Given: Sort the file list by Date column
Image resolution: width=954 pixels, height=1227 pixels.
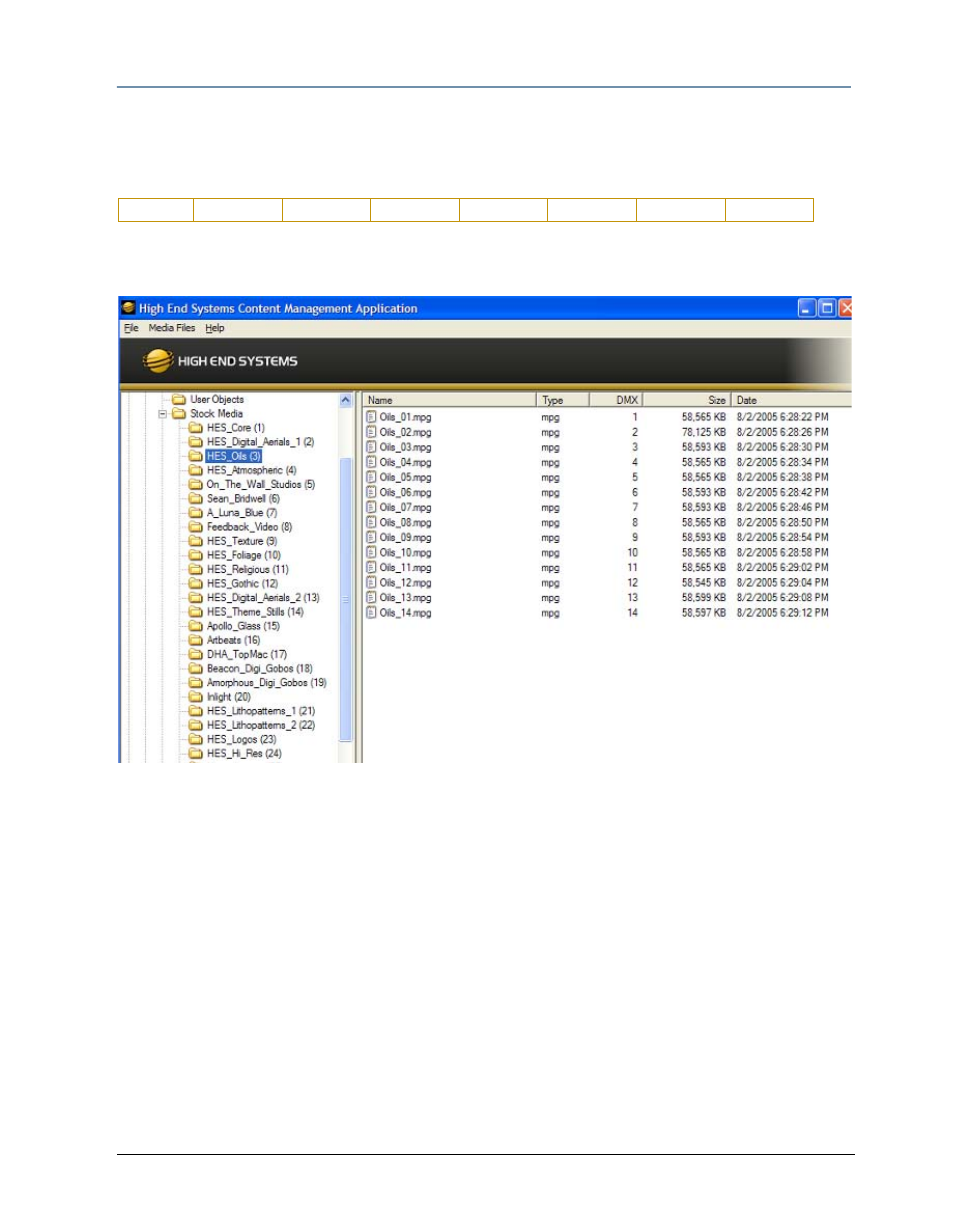Looking at the screenshot, I should click(791, 400).
